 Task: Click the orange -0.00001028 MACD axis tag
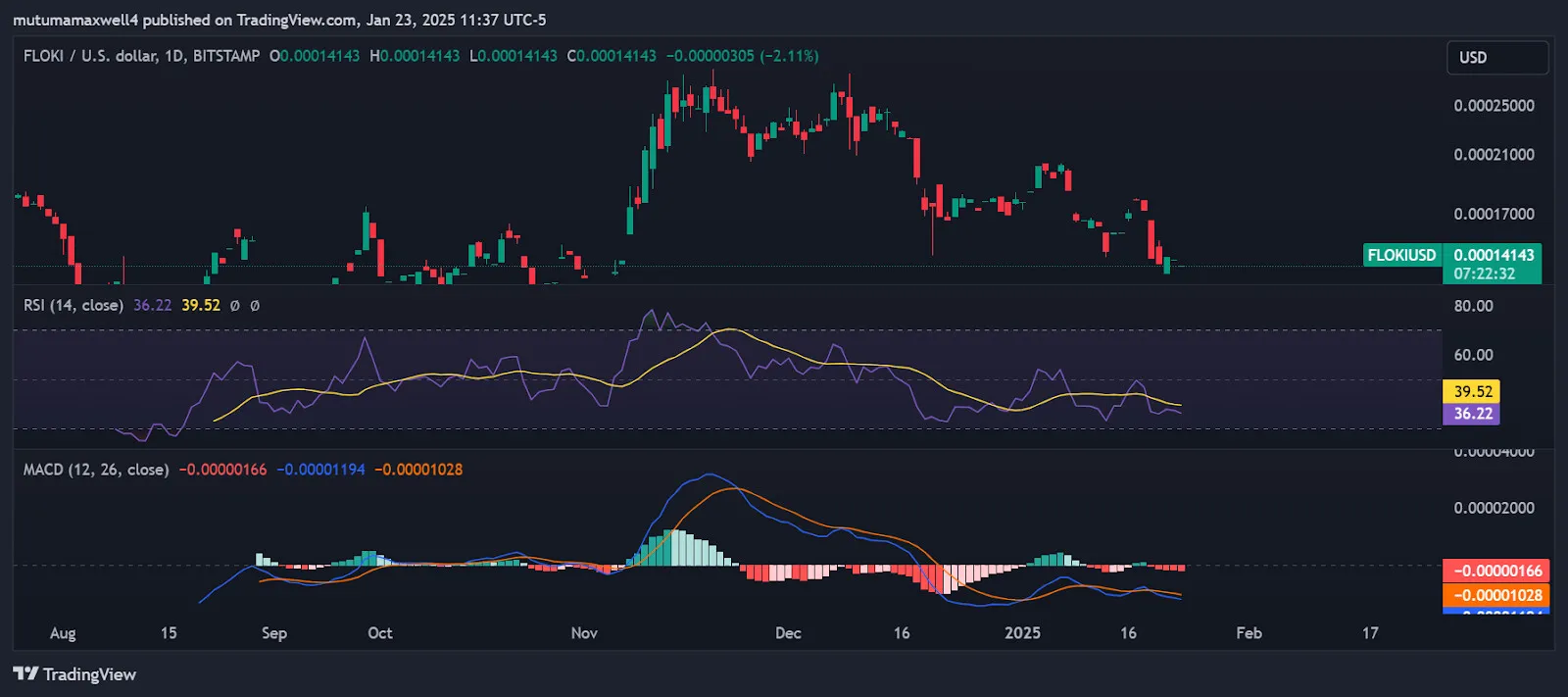tap(1496, 595)
